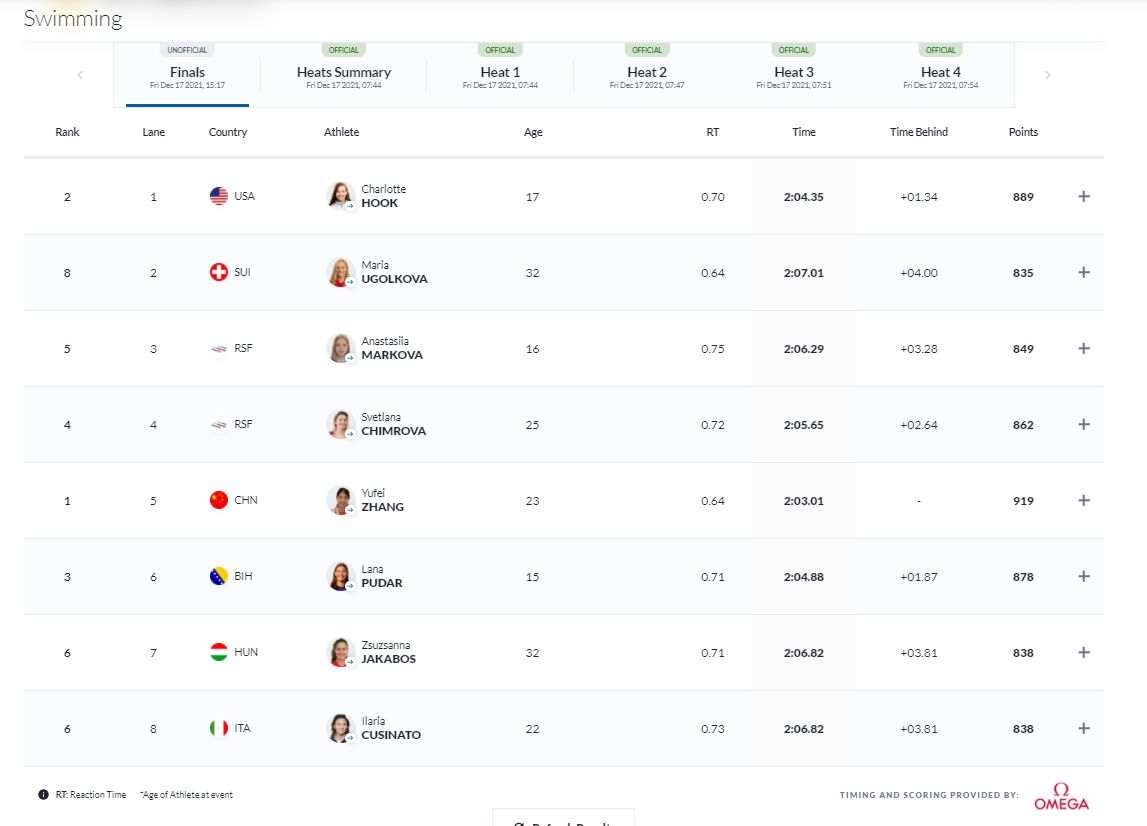Click the Italy flag icon
Image resolution: width=1147 pixels, height=826 pixels.
tap(219, 728)
